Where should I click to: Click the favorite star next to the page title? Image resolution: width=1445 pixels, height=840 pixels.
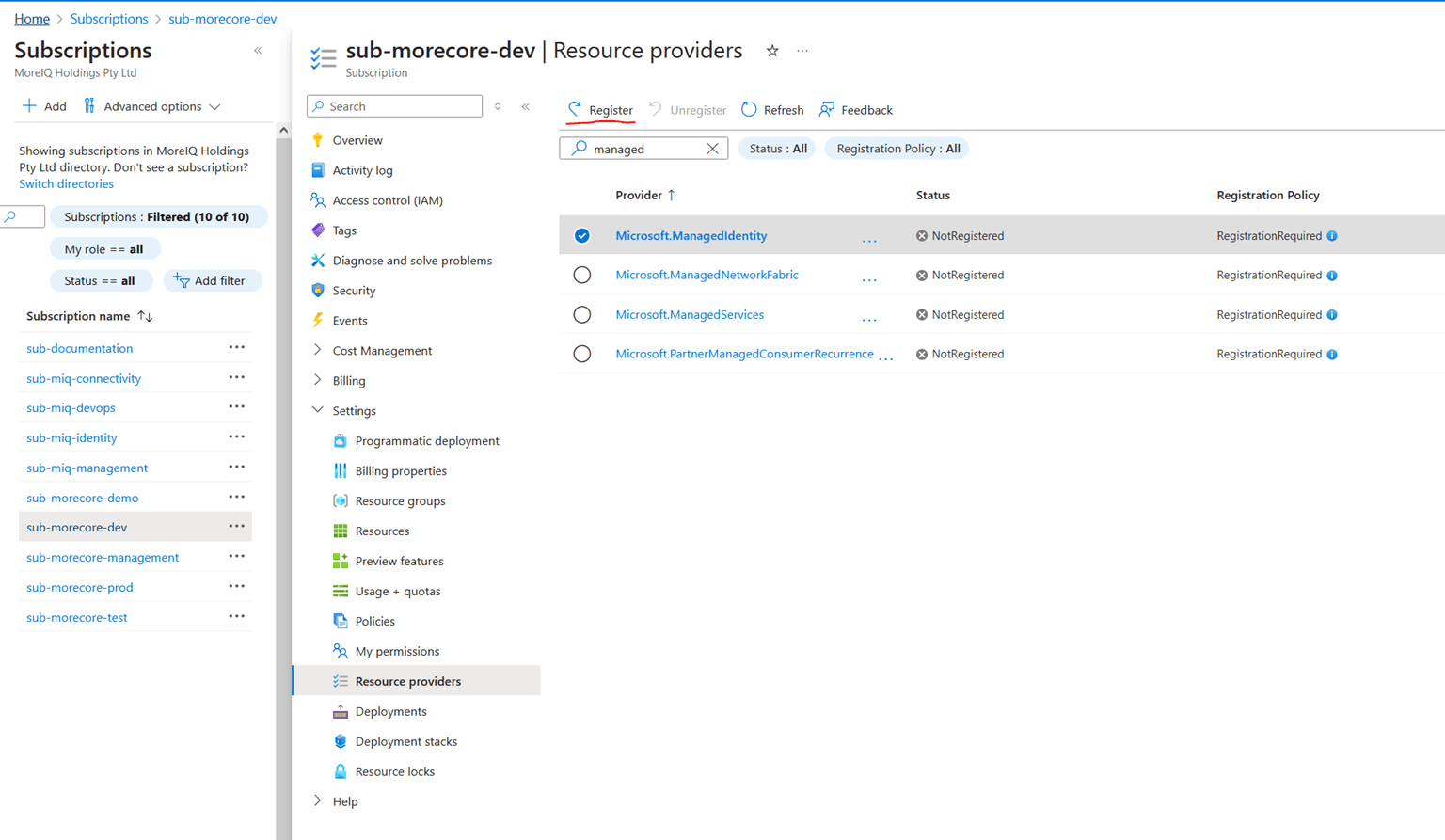coord(771,51)
